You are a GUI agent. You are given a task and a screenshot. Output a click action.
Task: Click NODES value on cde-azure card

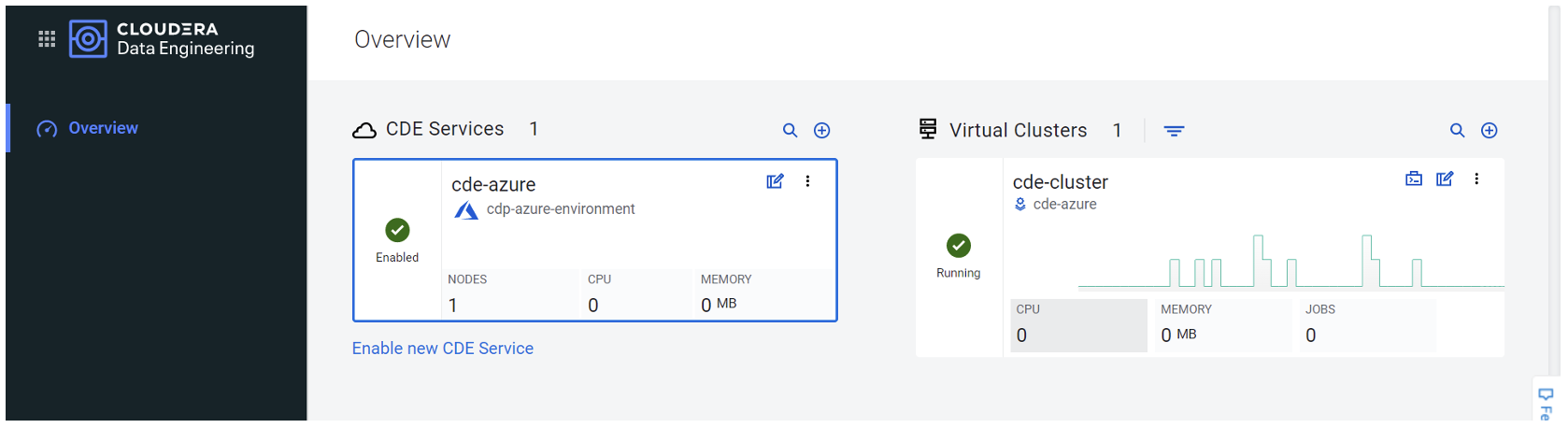click(x=453, y=306)
